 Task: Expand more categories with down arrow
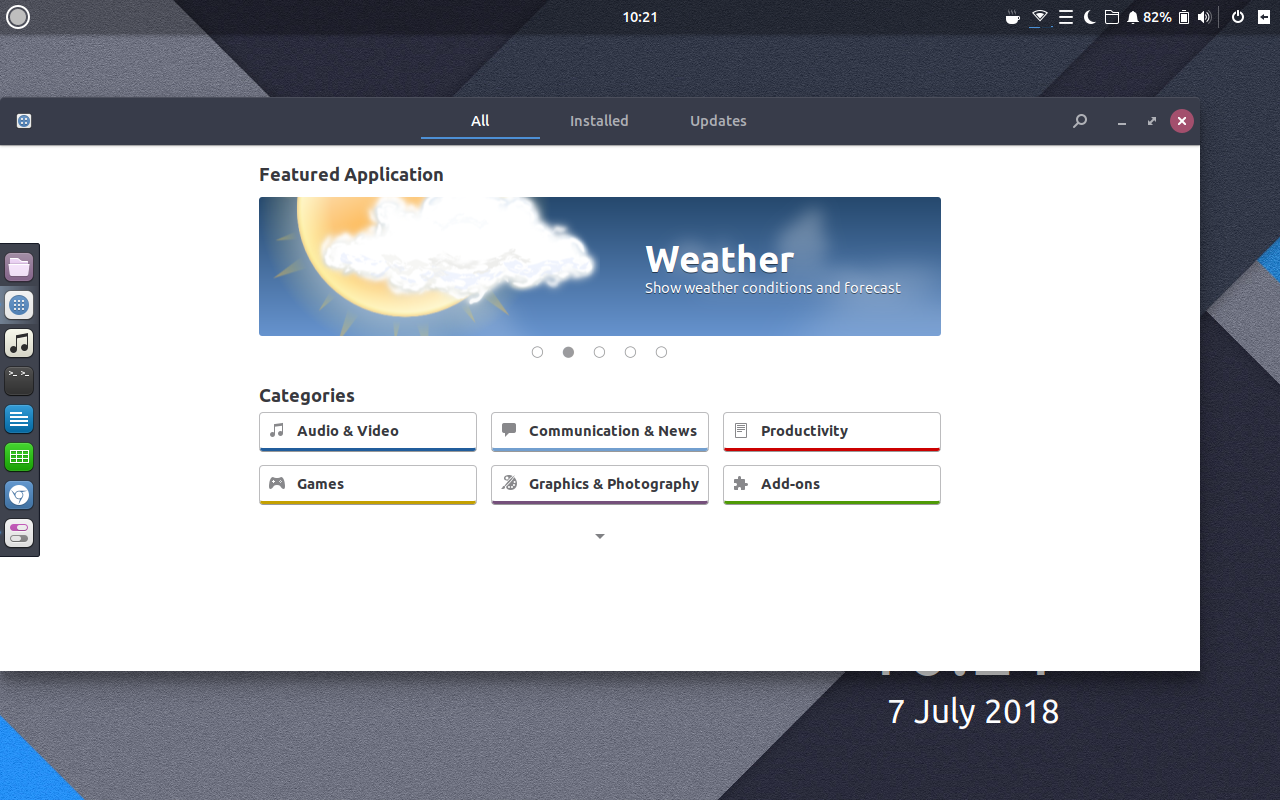(x=600, y=537)
